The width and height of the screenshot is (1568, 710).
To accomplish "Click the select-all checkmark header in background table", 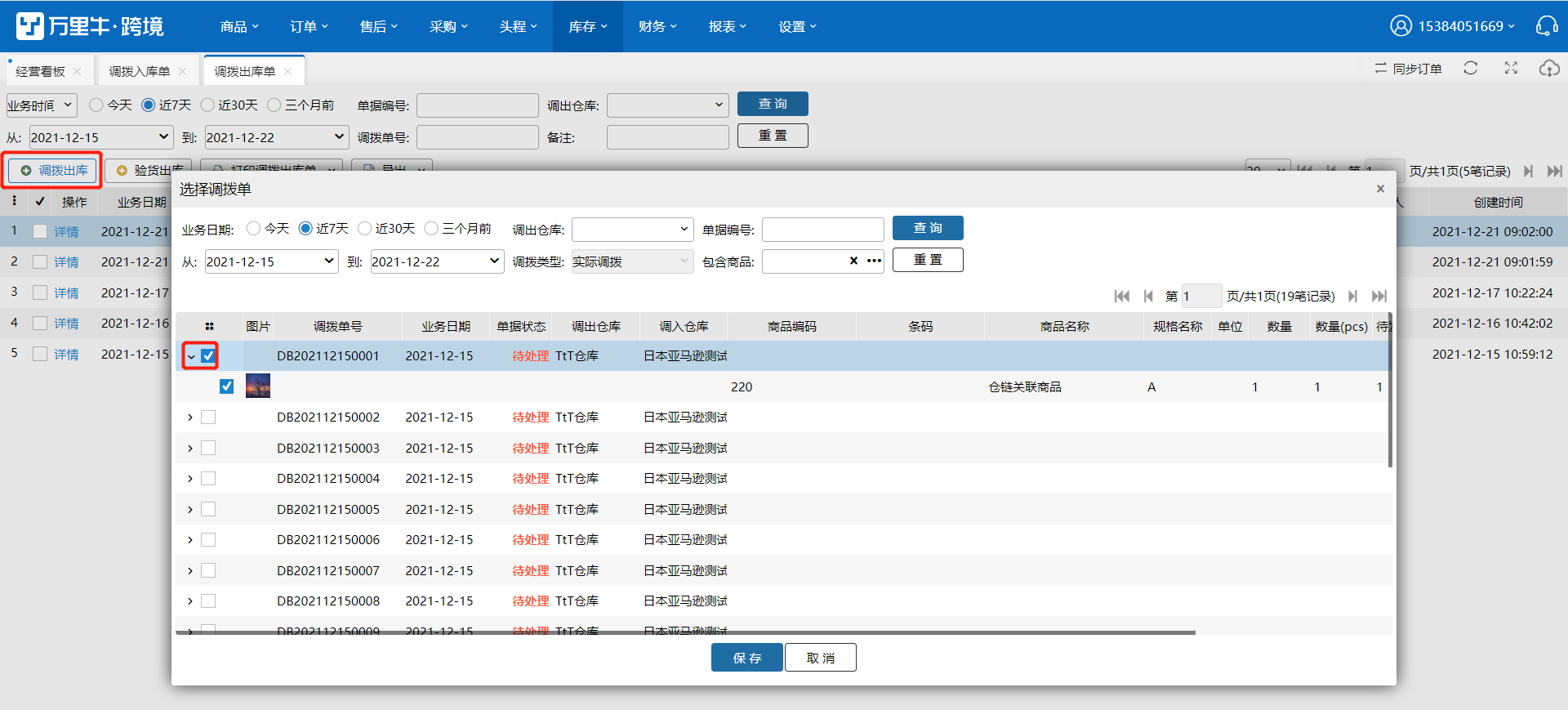I will (40, 201).
